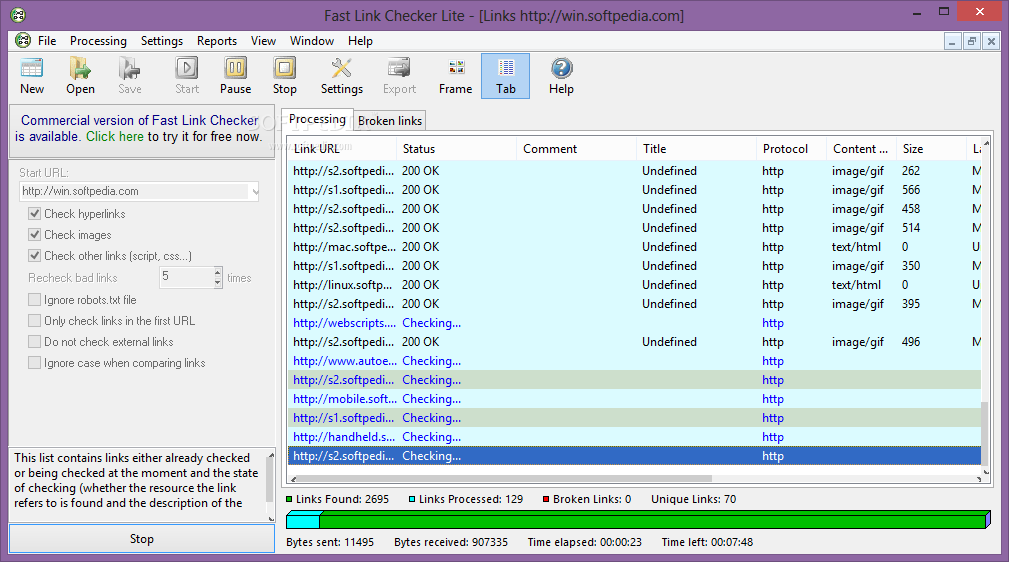Select the http://webscripts... Checking row
Screen dimensions: 1009x562
634,323
